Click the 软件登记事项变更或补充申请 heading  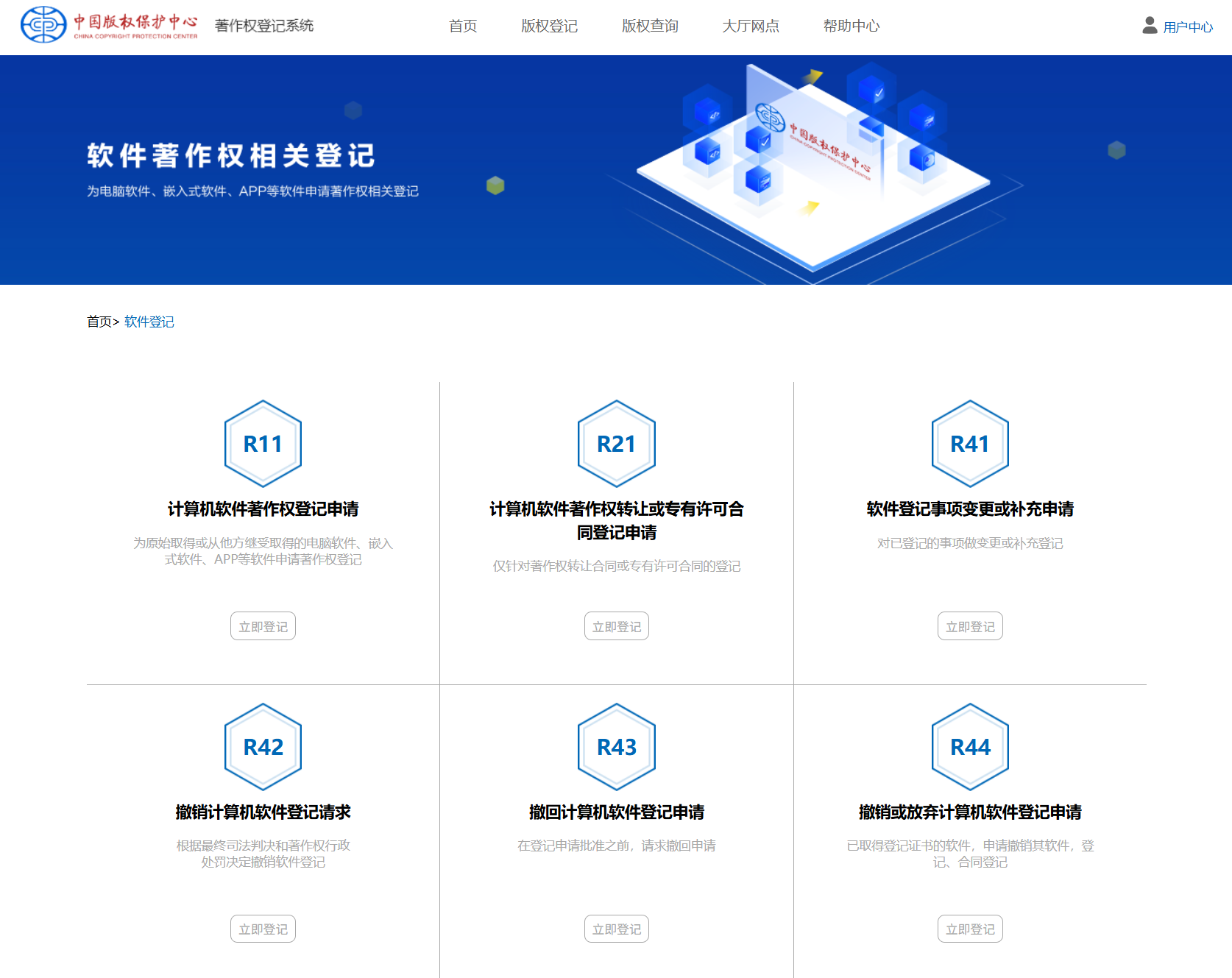[x=970, y=509]
